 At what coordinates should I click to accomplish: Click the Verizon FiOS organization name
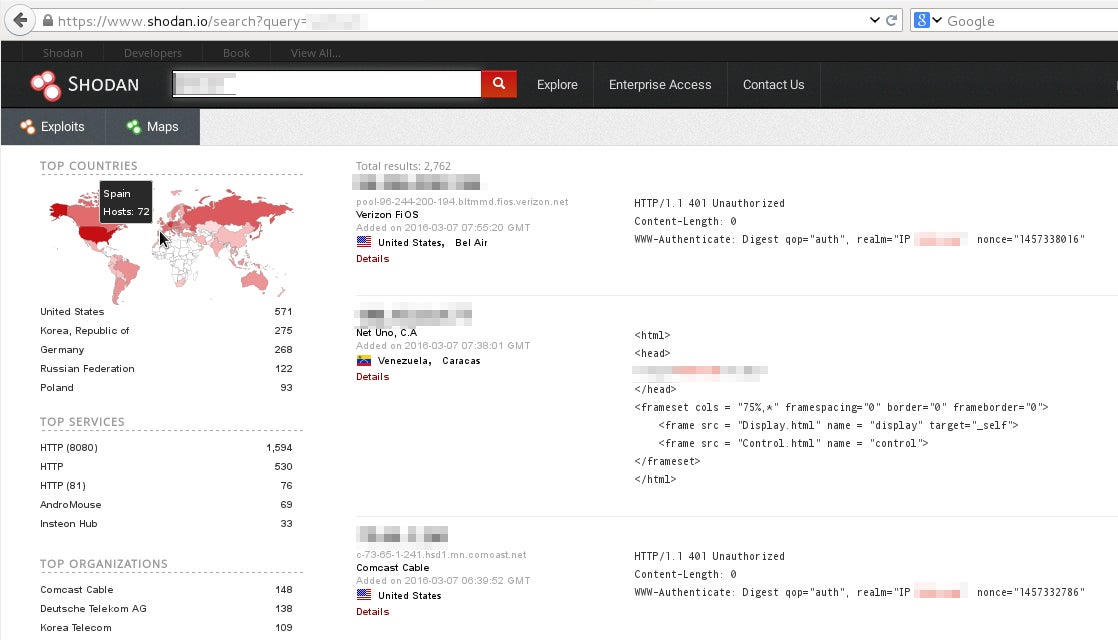(x=387, y=215)
